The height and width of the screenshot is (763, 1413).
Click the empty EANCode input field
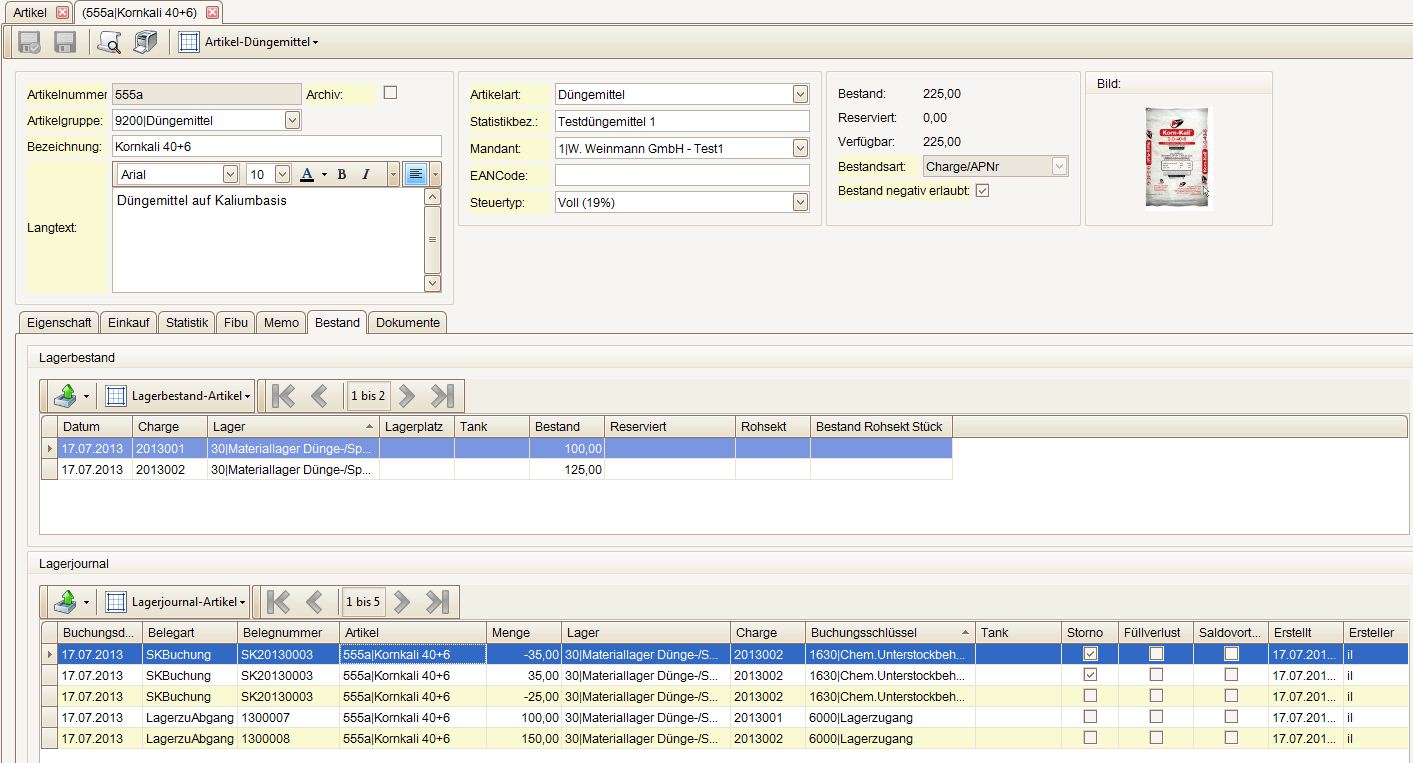pos(682,175)
